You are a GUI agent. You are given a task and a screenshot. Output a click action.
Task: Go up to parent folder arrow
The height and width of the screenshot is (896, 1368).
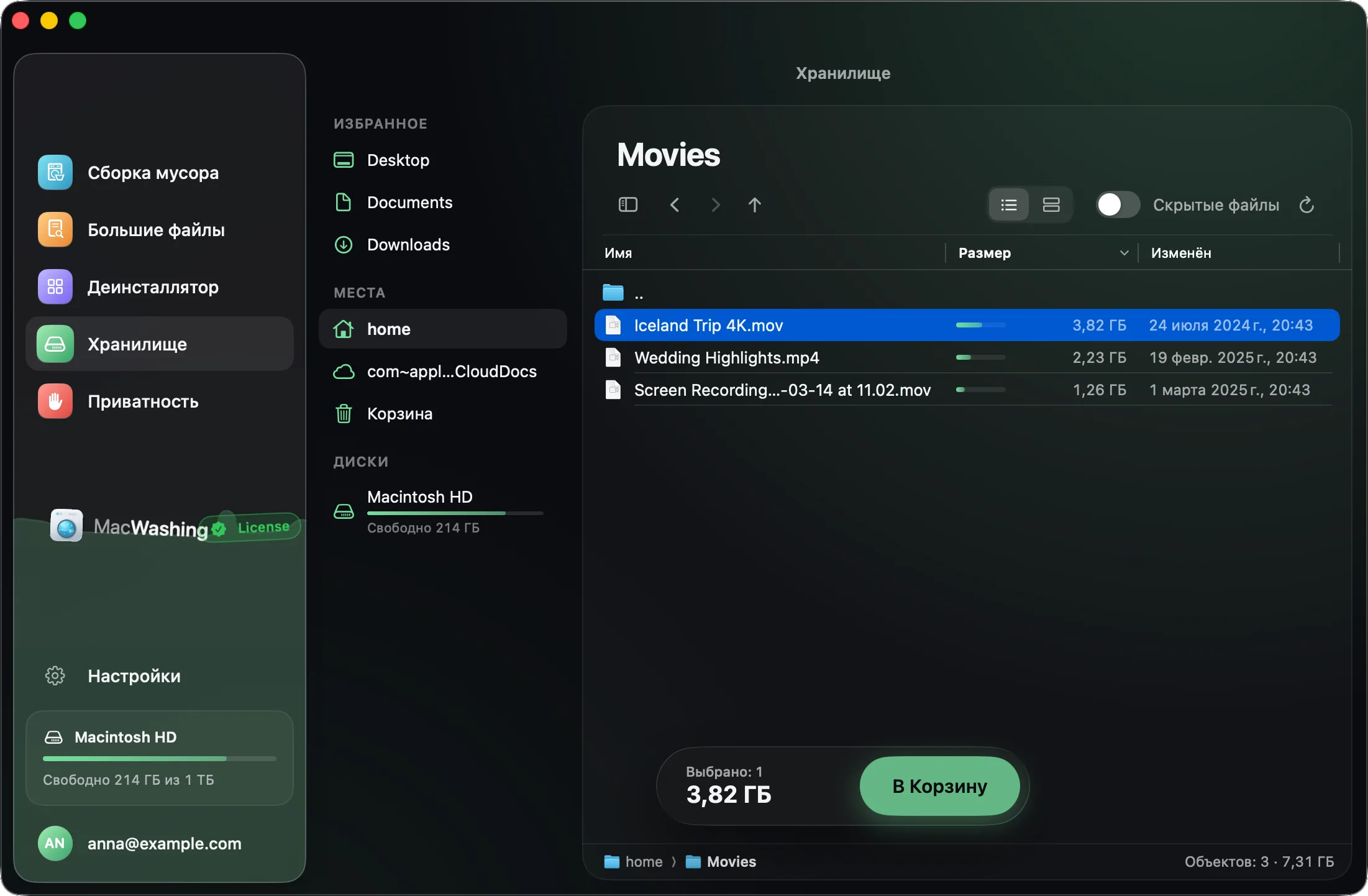(755, 204)
